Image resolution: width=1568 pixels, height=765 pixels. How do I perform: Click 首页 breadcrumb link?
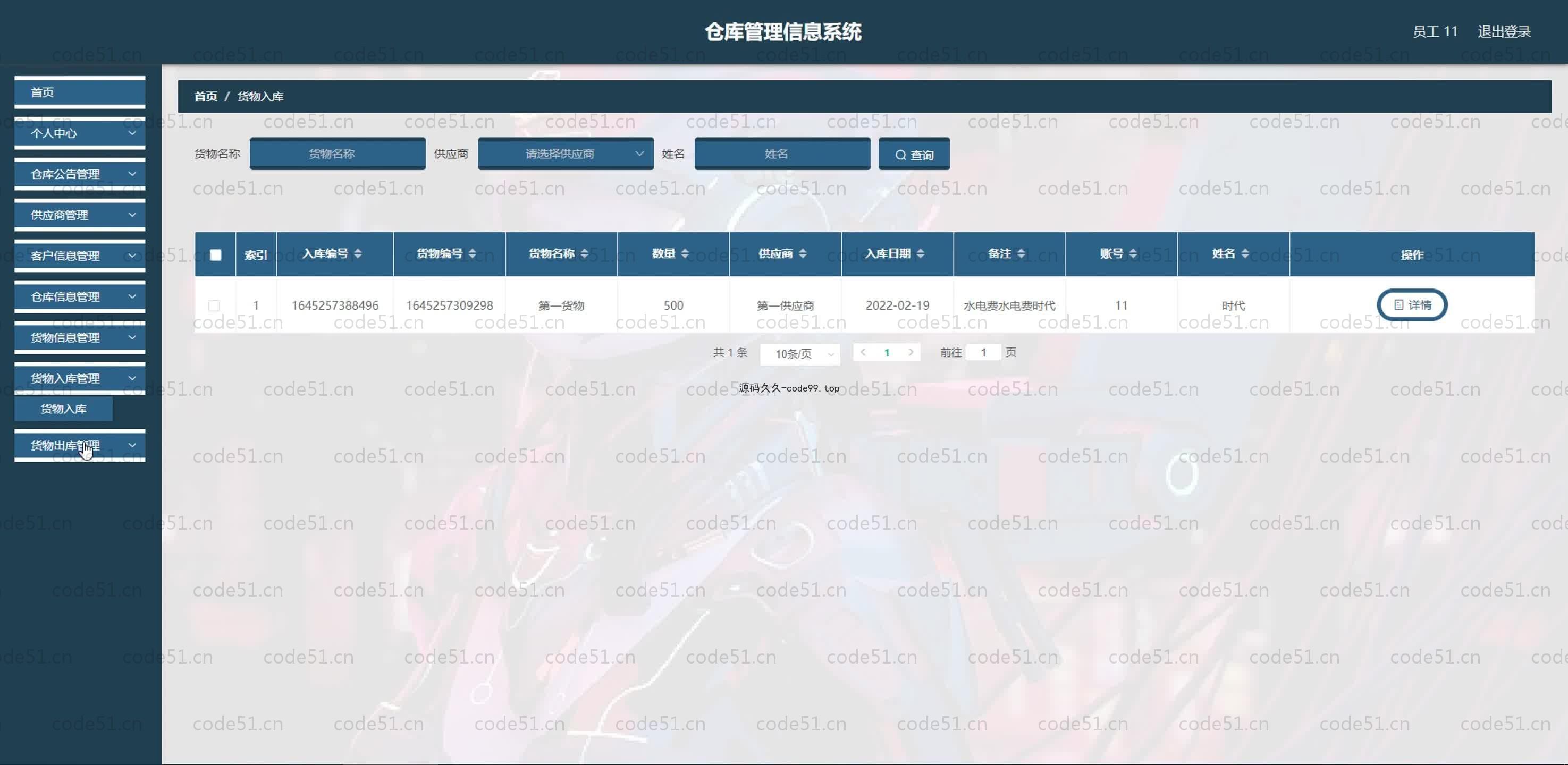pyautogui.click(x=206, y=96)
